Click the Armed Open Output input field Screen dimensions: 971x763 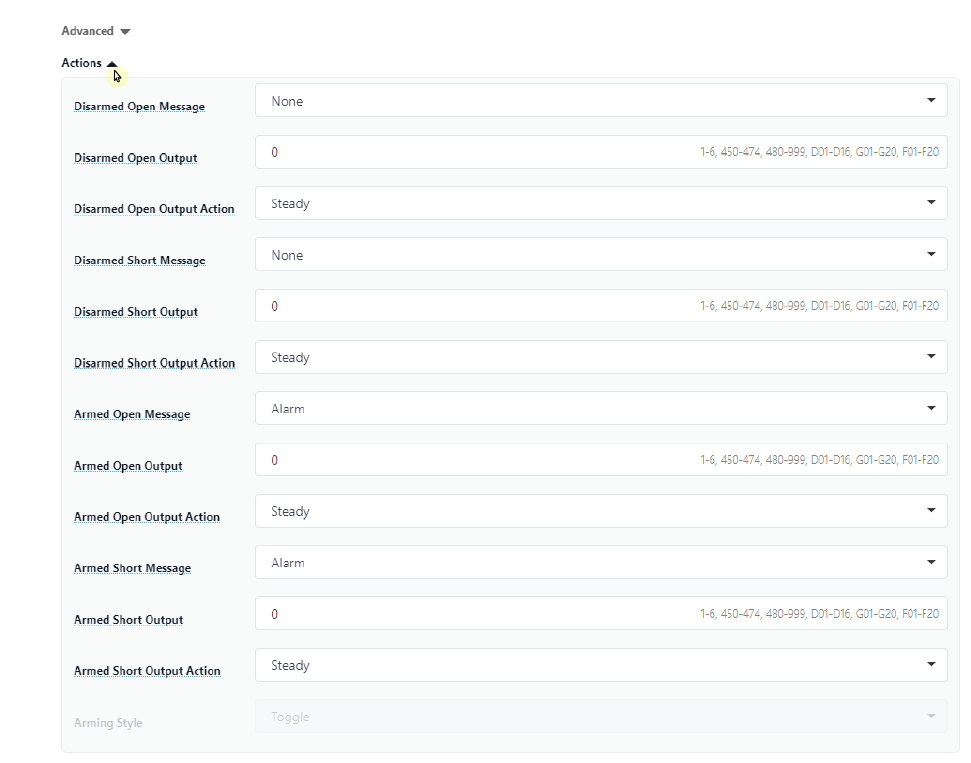[601, 460]
